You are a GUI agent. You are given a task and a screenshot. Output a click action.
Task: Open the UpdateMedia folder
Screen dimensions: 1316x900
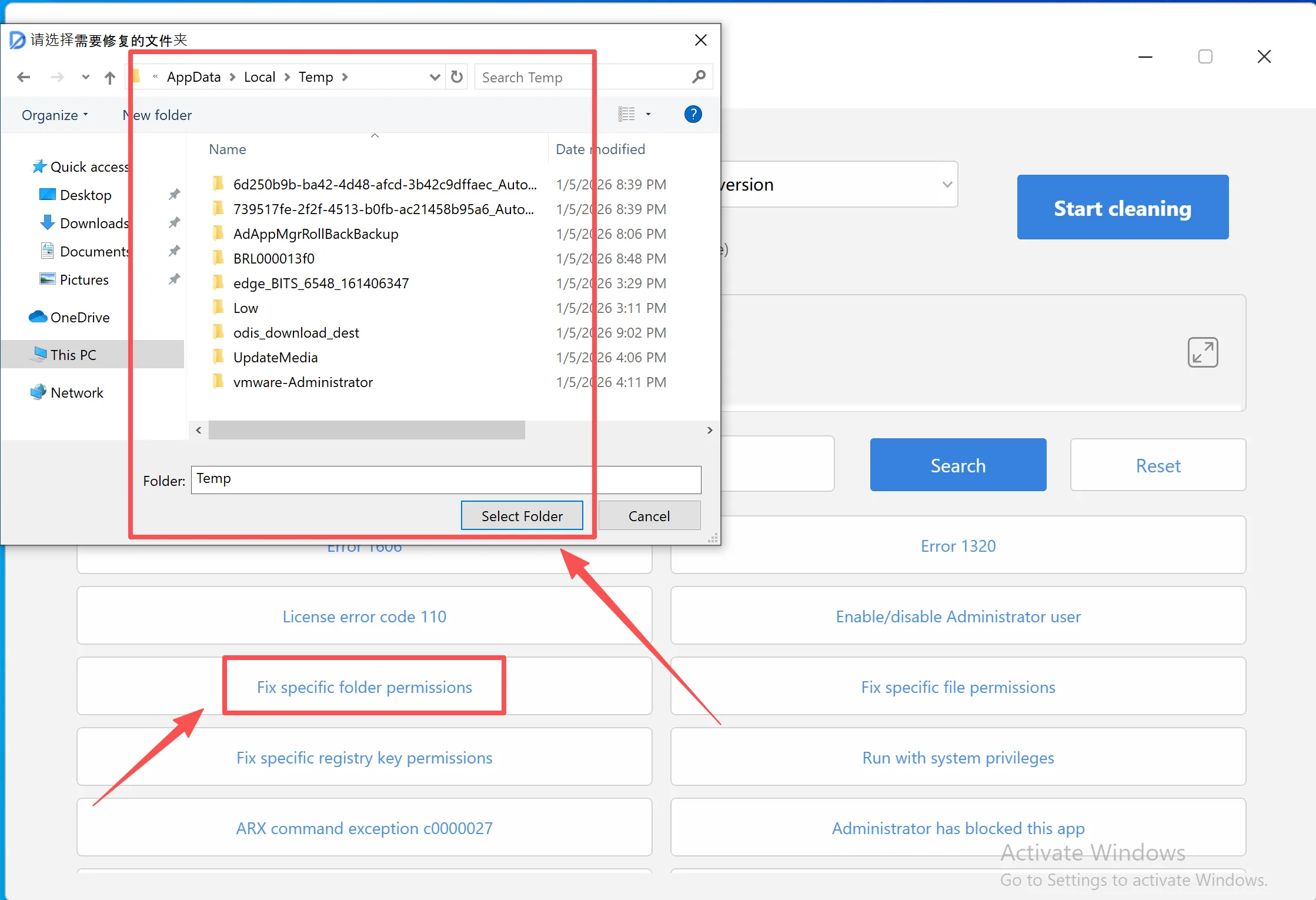click(275, 357)
